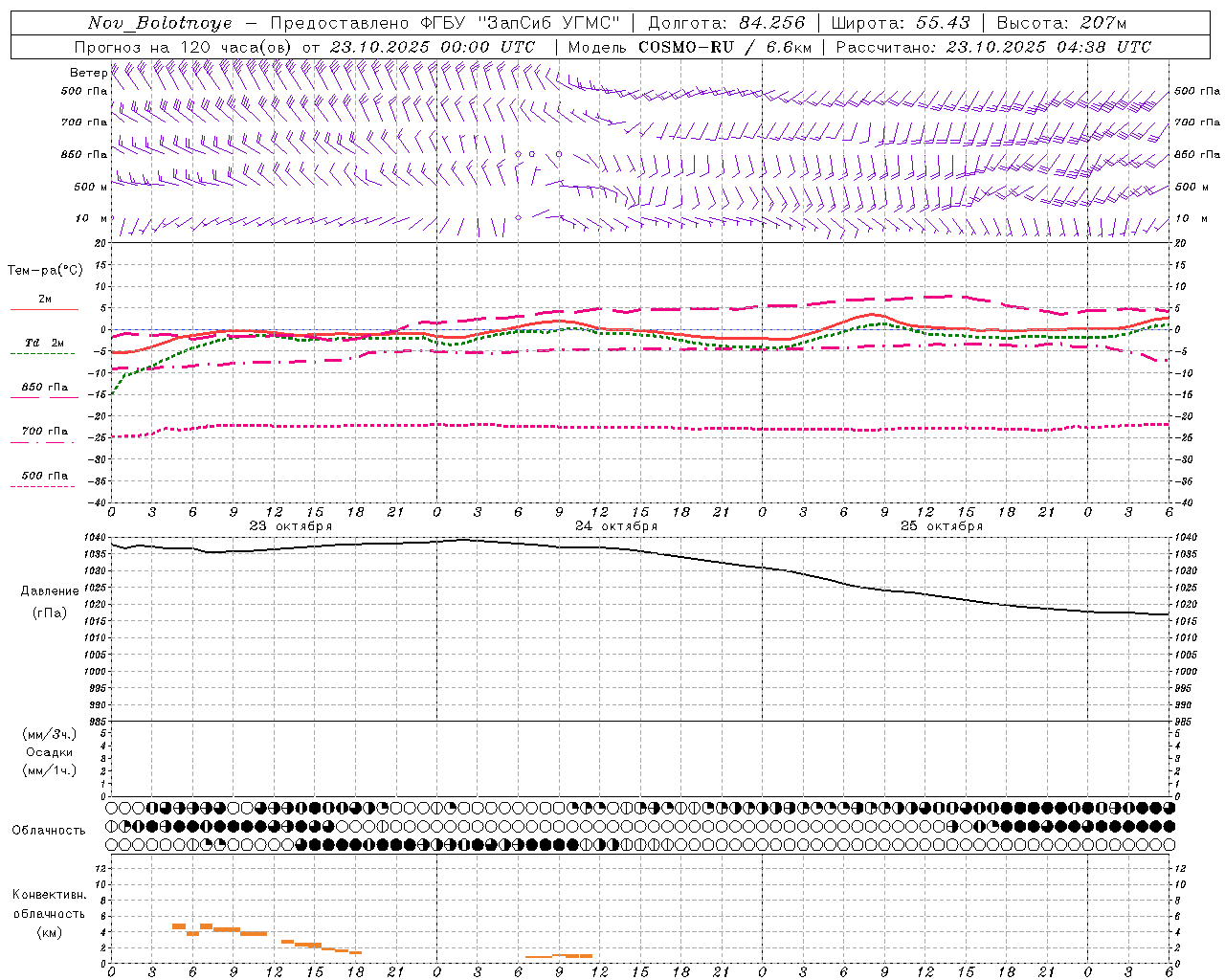Click the latitude value 55.43
The width and height of the screenshot is (1225, 980).
click(943, 23)
